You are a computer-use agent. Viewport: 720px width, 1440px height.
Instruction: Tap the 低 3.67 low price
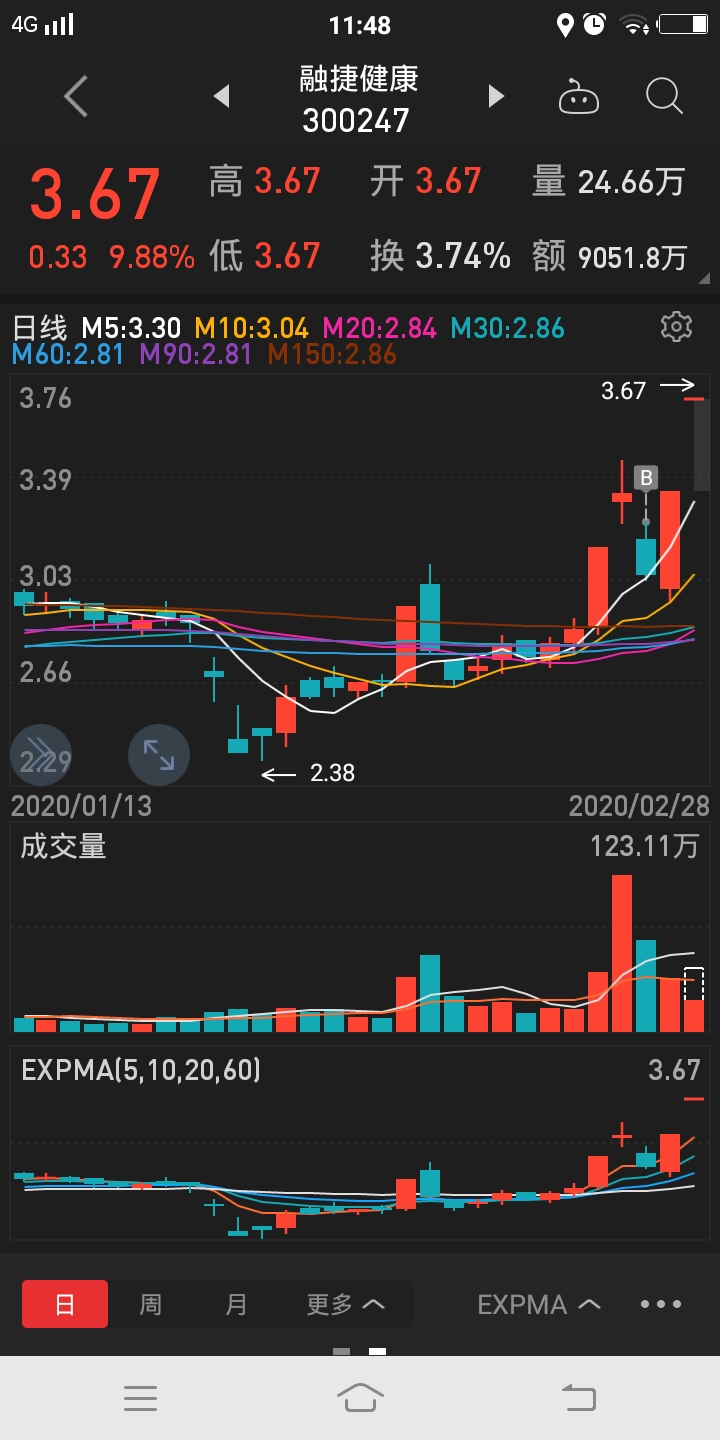click(265, 257)
